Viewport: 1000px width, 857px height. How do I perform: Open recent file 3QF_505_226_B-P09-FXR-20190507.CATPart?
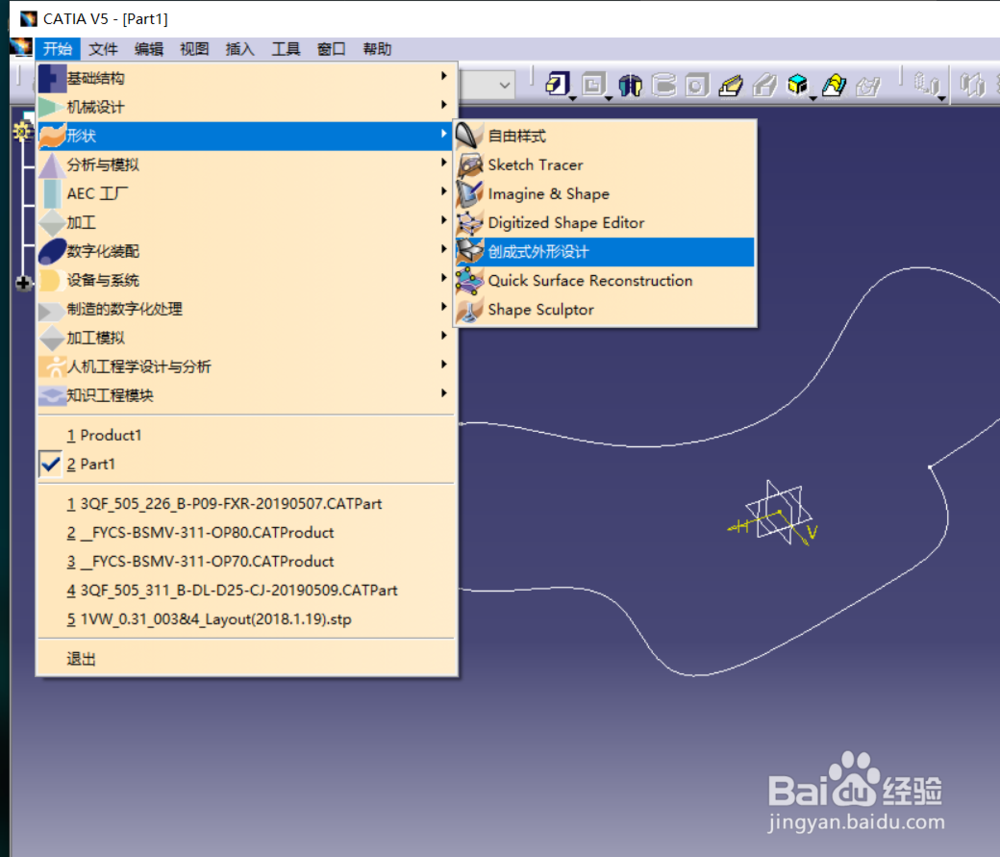(245, 504)
